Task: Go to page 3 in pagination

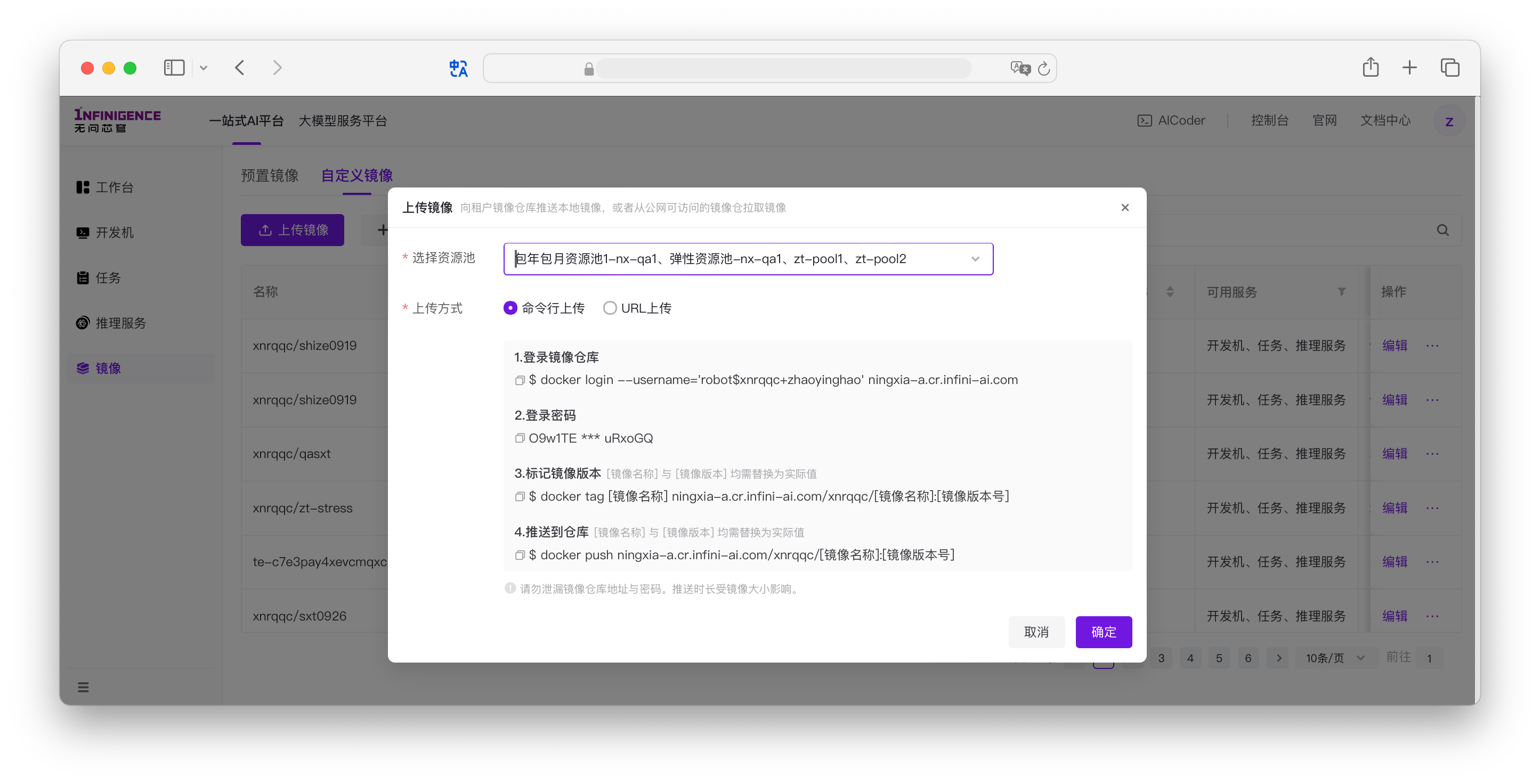Action: [1161, 658]
